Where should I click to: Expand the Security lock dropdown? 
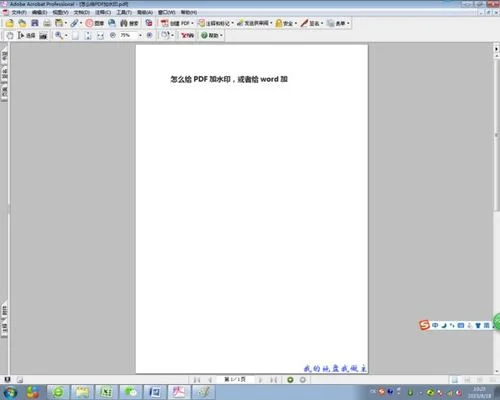click(286, 23)
